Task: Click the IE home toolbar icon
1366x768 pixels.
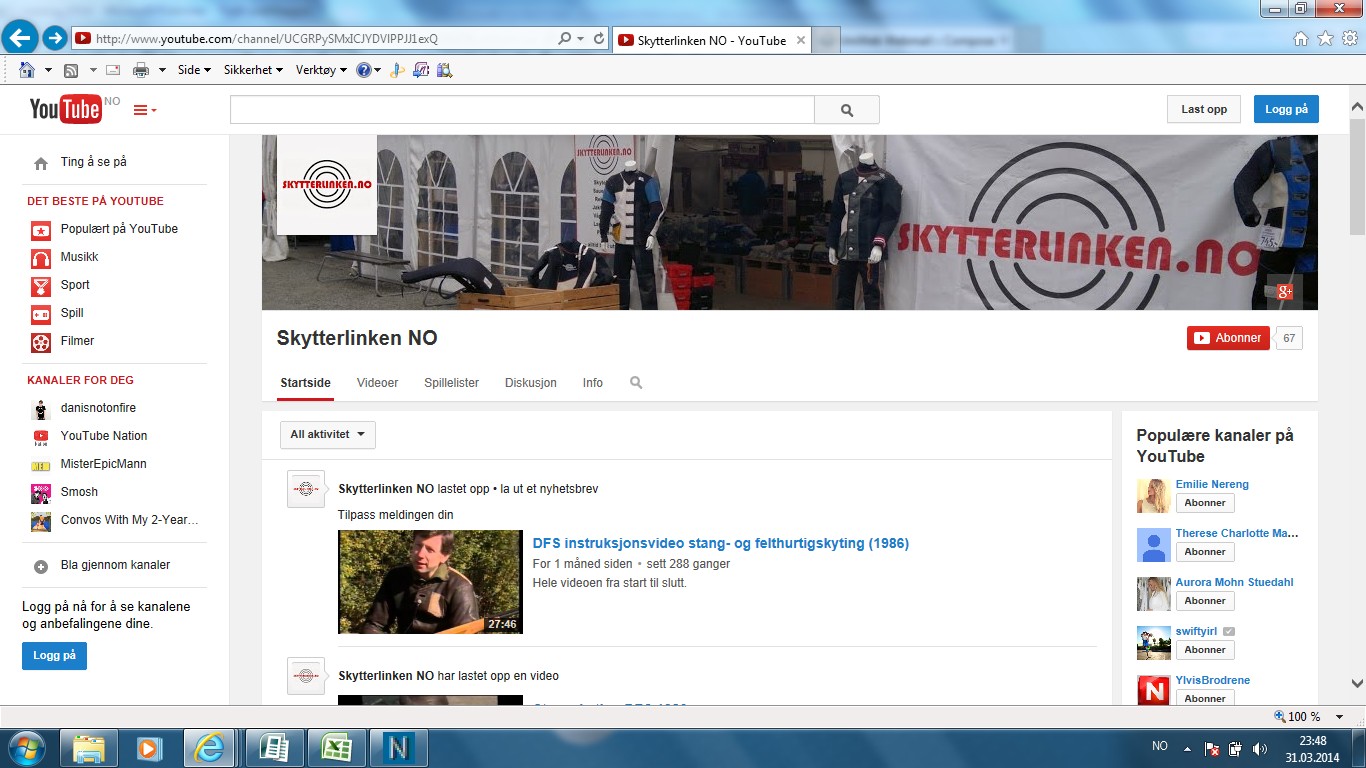Action: click(x=27, y=70)
